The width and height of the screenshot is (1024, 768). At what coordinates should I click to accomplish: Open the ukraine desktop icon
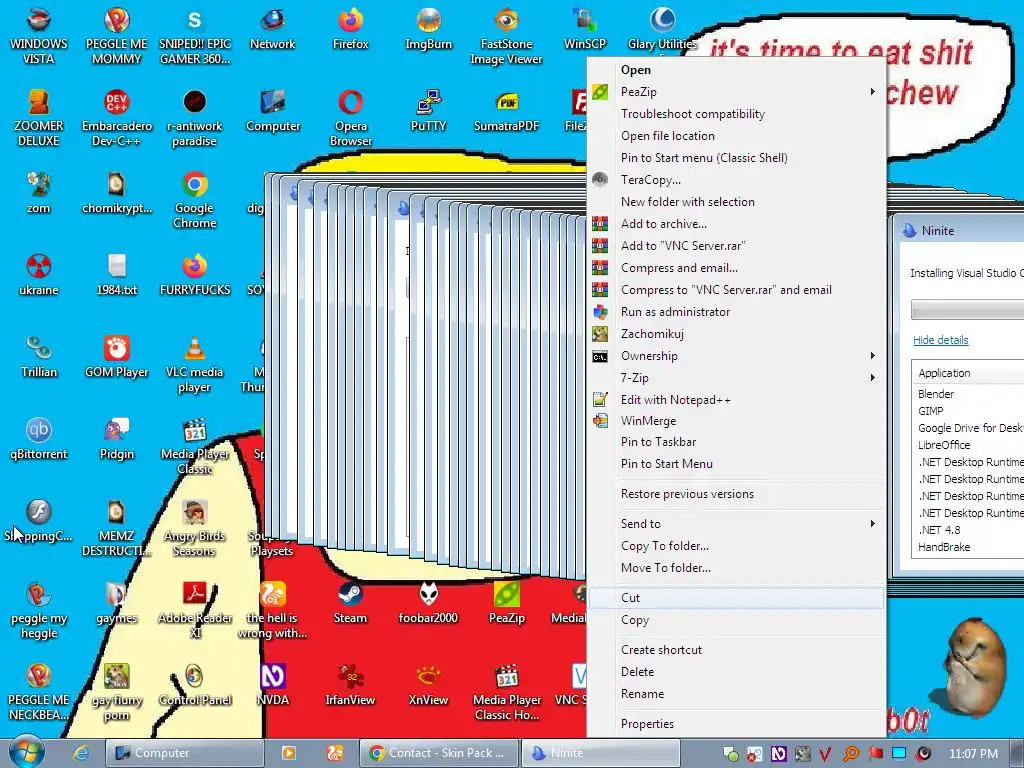click(x=39, y=276)
